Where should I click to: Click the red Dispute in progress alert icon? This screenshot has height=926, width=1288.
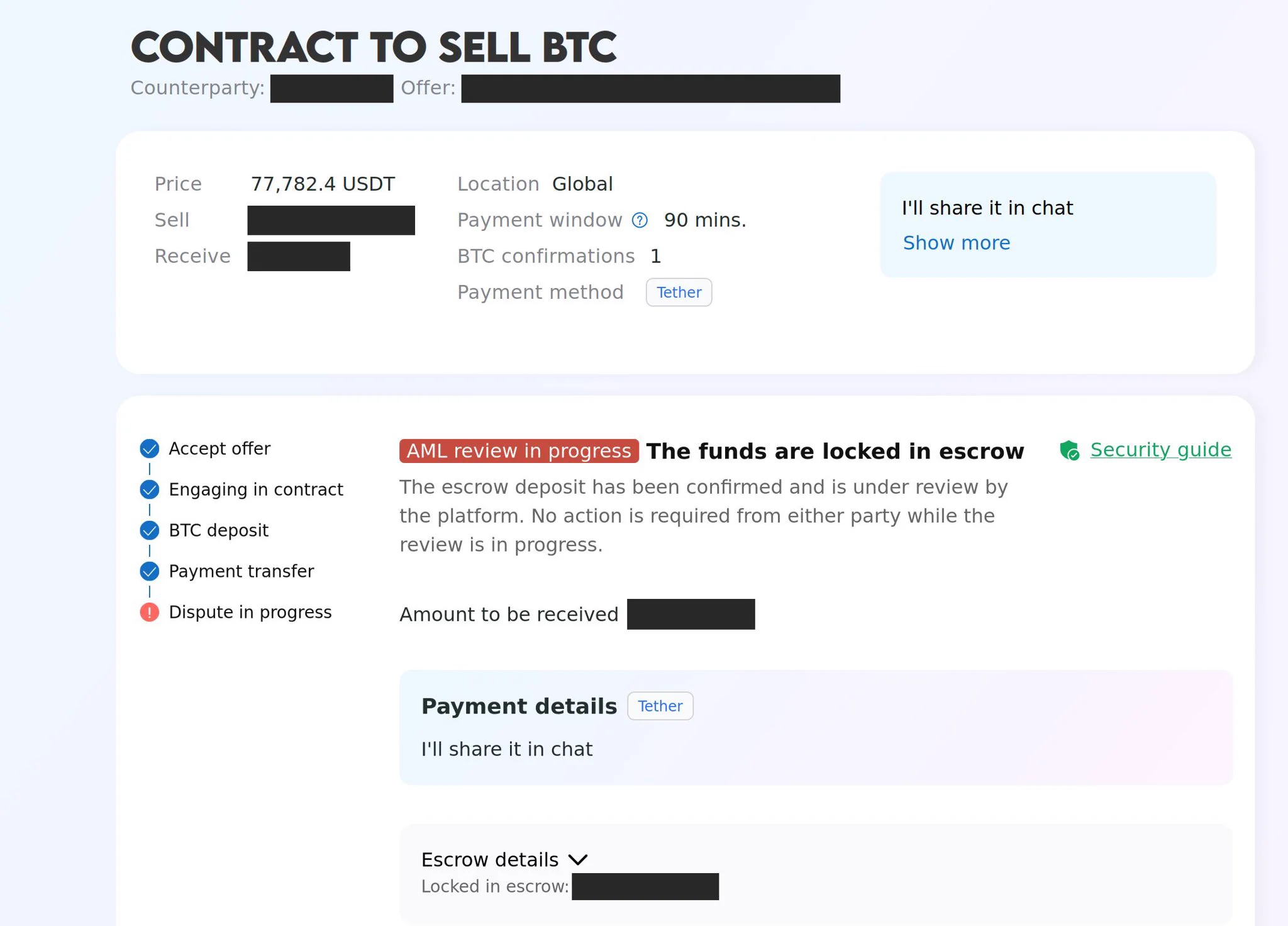pos(150,612)
